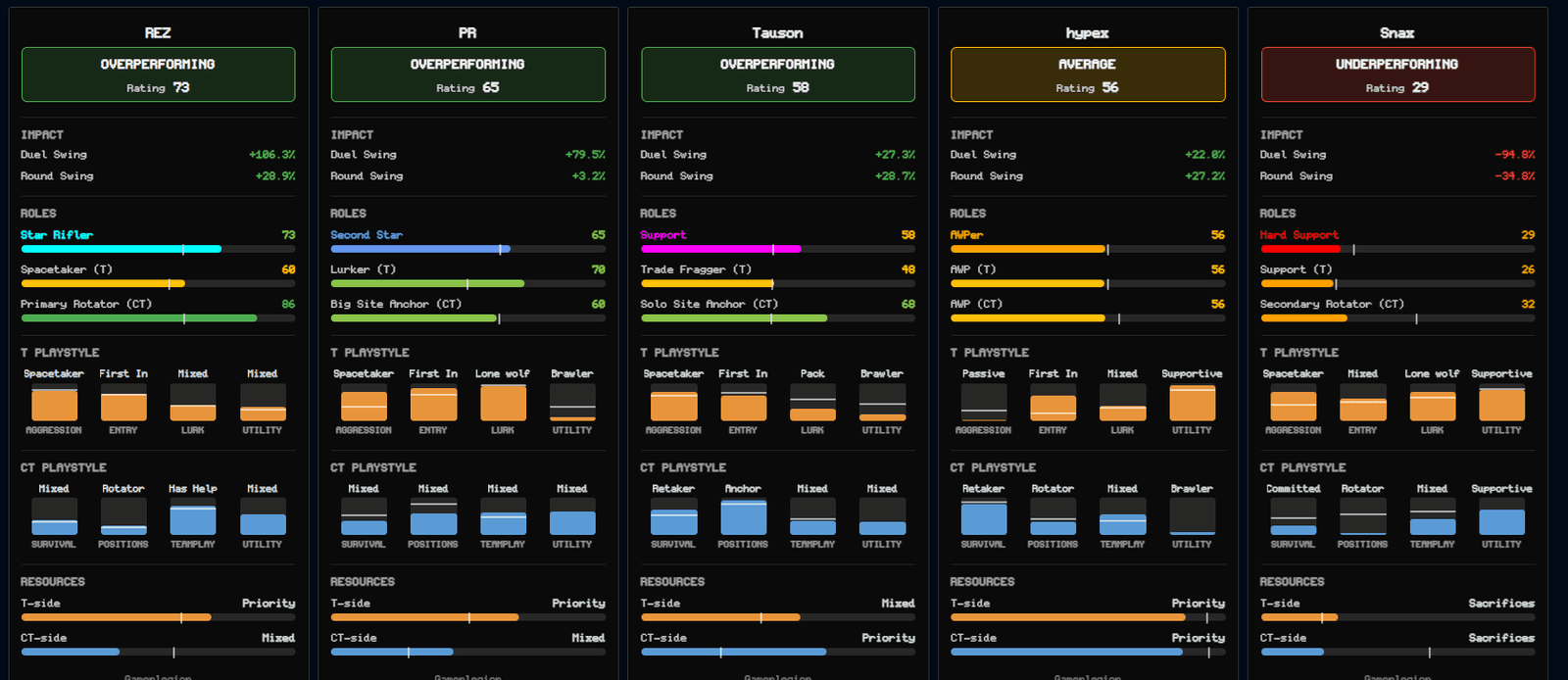Click PR's Lone wolf lurk tile
Screen dimensions: 1568x680
[x=503, y=403]
